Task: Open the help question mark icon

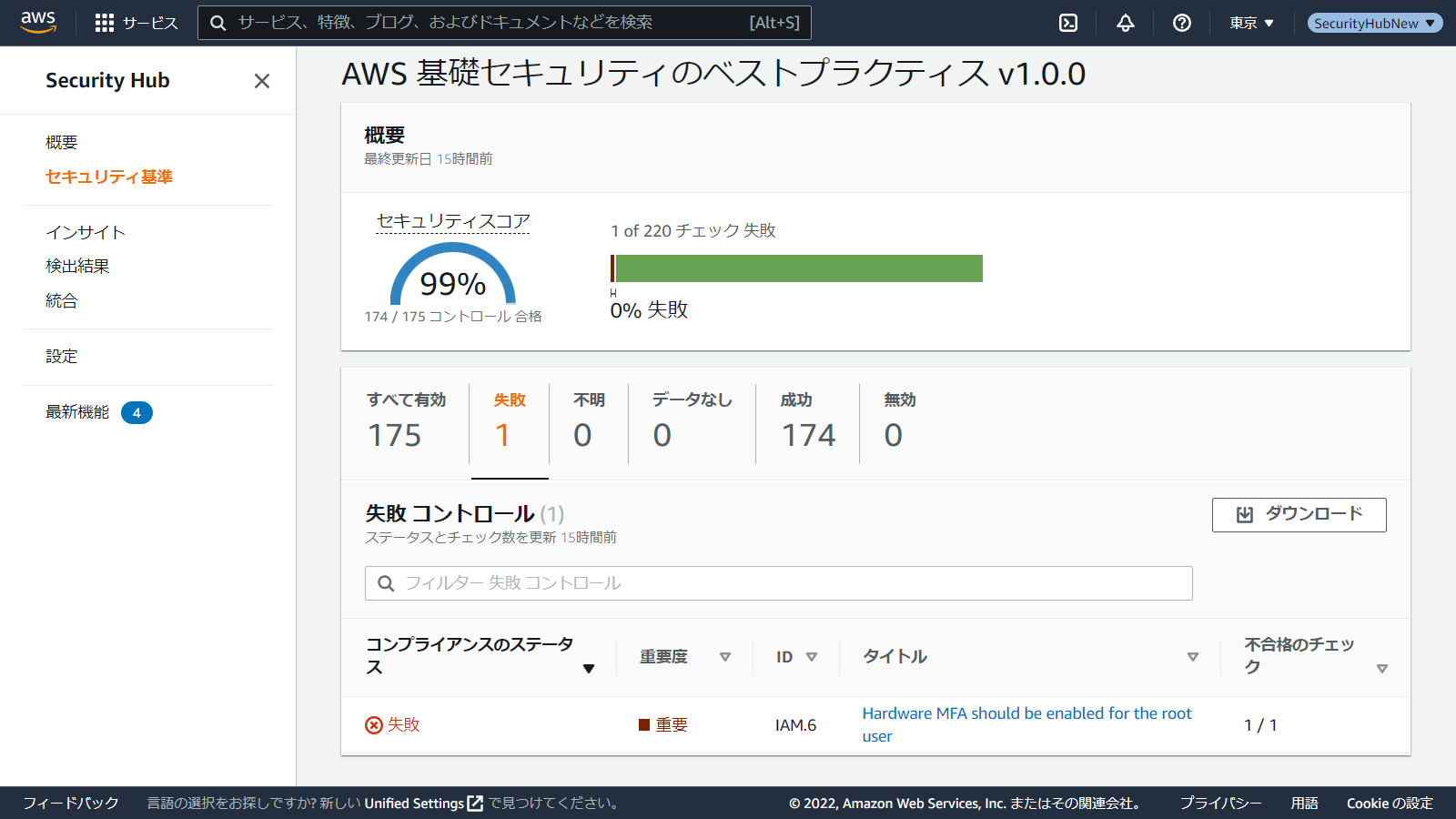Action: tap(1182, 23)
